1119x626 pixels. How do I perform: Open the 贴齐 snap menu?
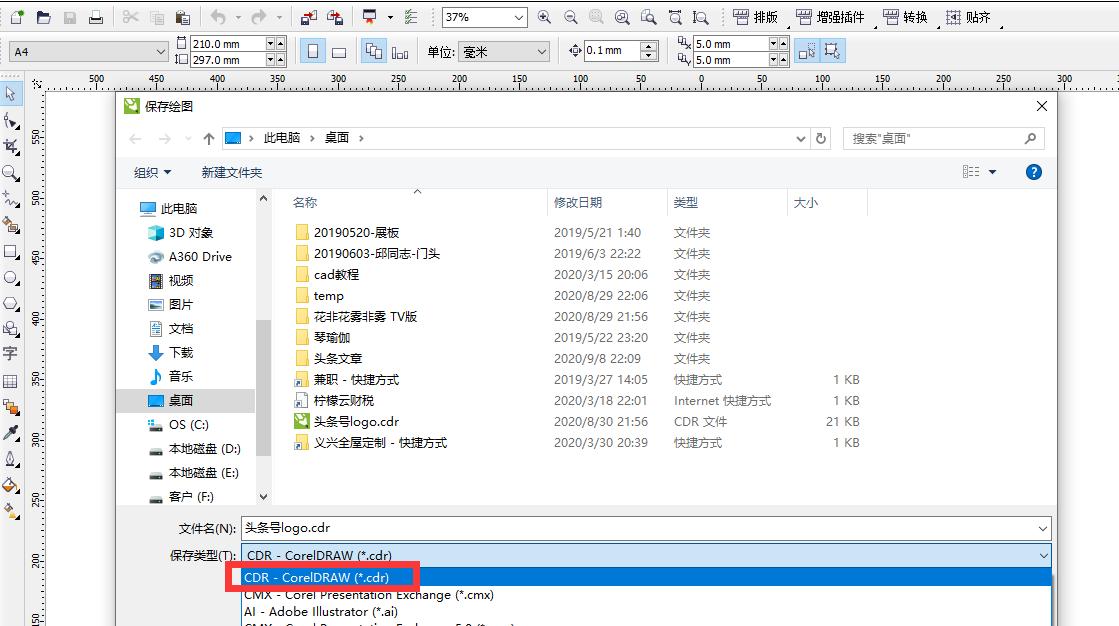coord(975,16)
